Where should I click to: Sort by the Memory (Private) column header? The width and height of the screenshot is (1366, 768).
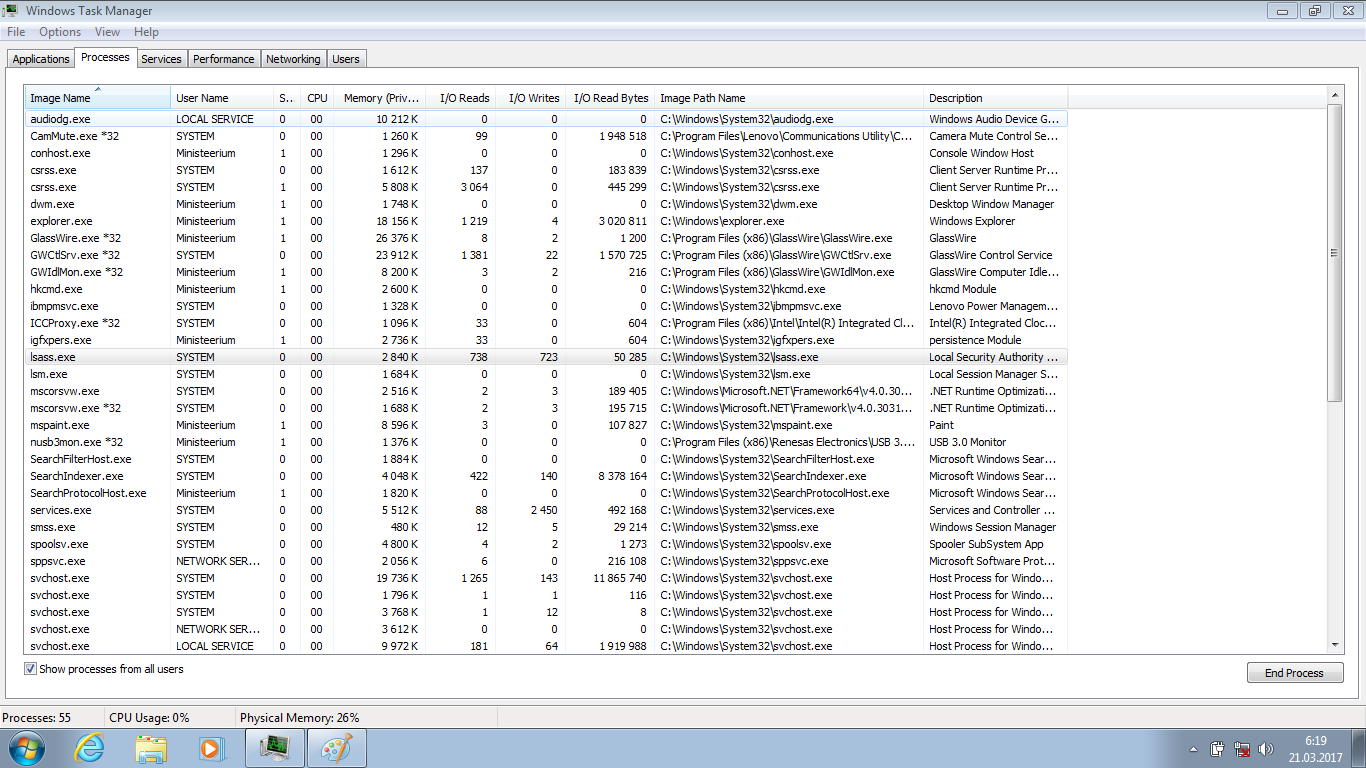[x=380, y=98]
